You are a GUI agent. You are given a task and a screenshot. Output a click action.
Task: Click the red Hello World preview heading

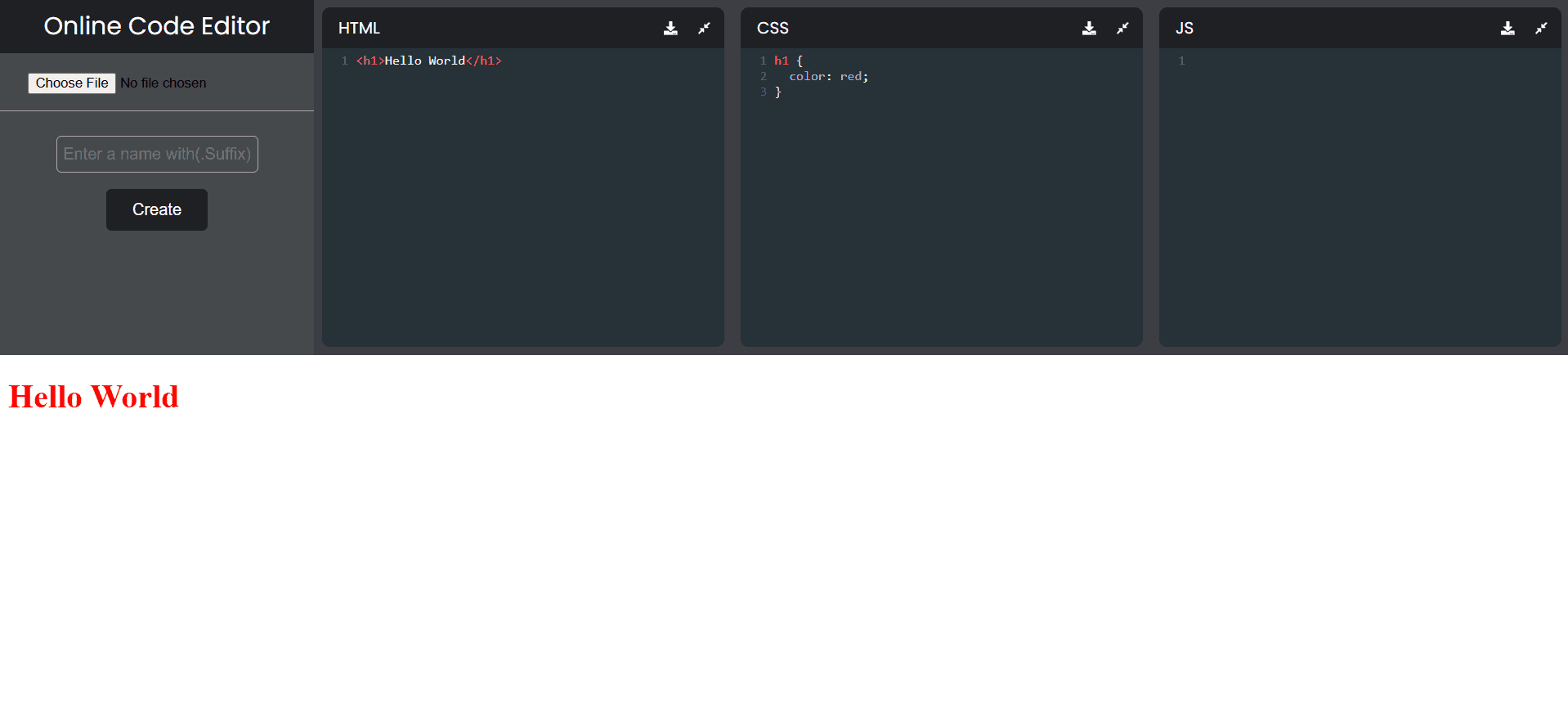94,397
